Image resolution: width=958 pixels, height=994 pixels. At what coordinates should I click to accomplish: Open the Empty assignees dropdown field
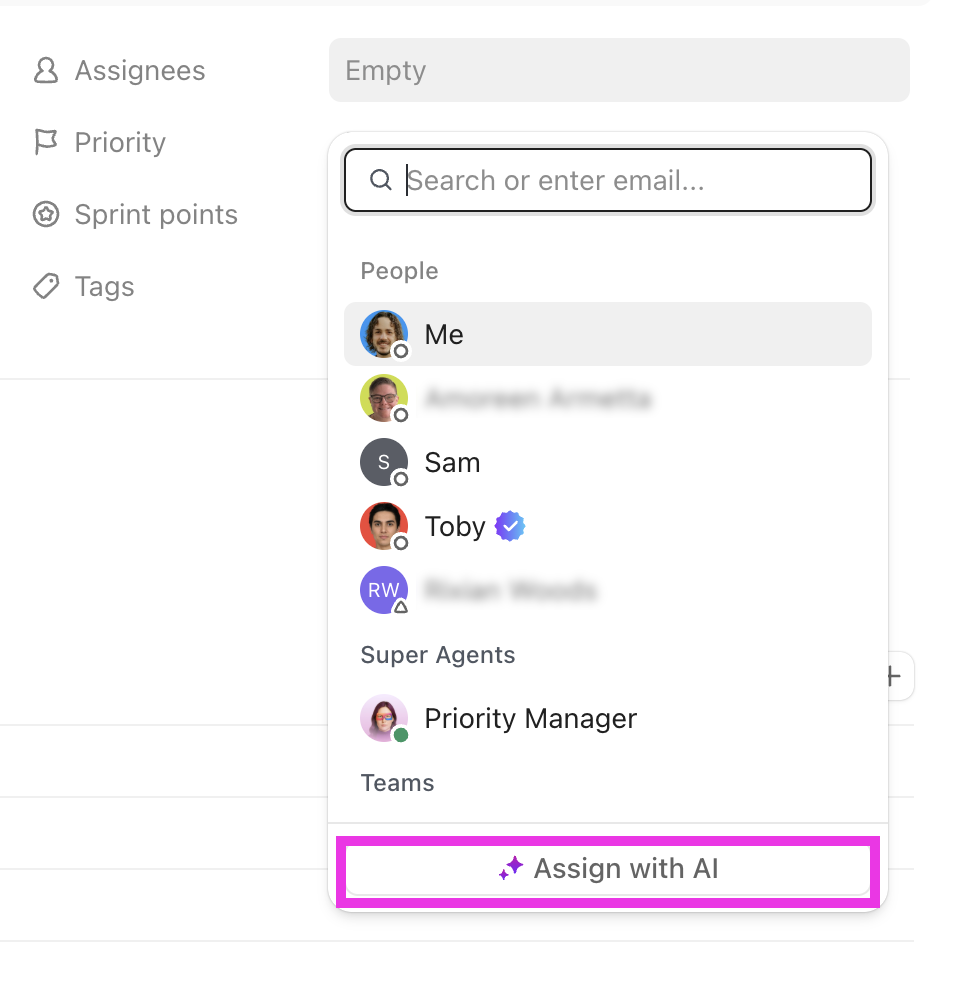tap(619, 70)
